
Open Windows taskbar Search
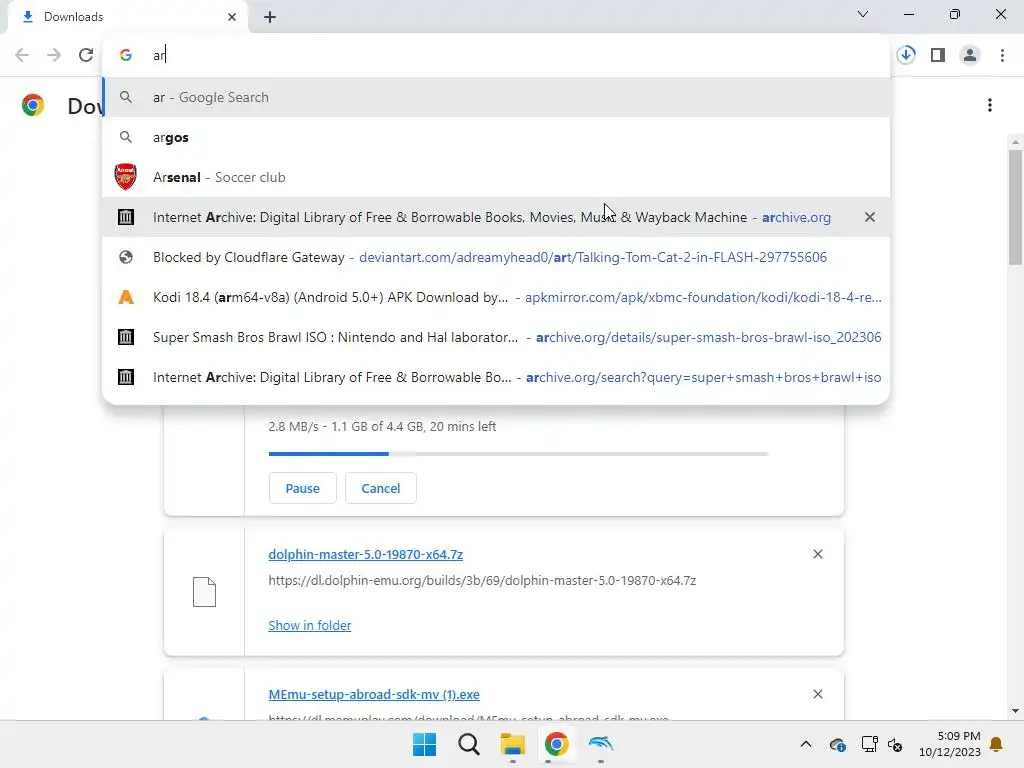click(468, 744)
